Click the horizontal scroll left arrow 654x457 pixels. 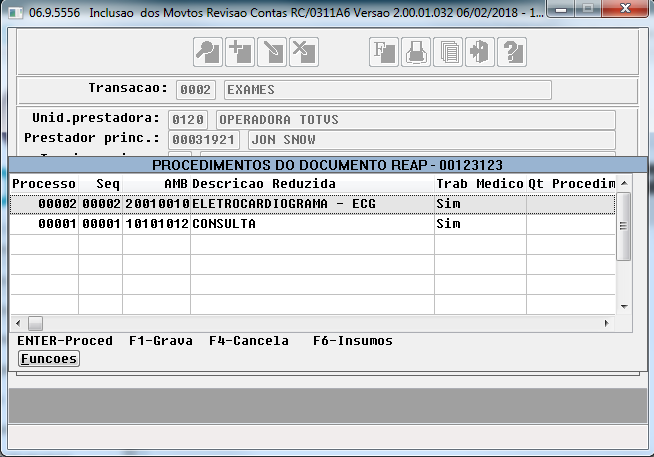[x=18, y=323]
